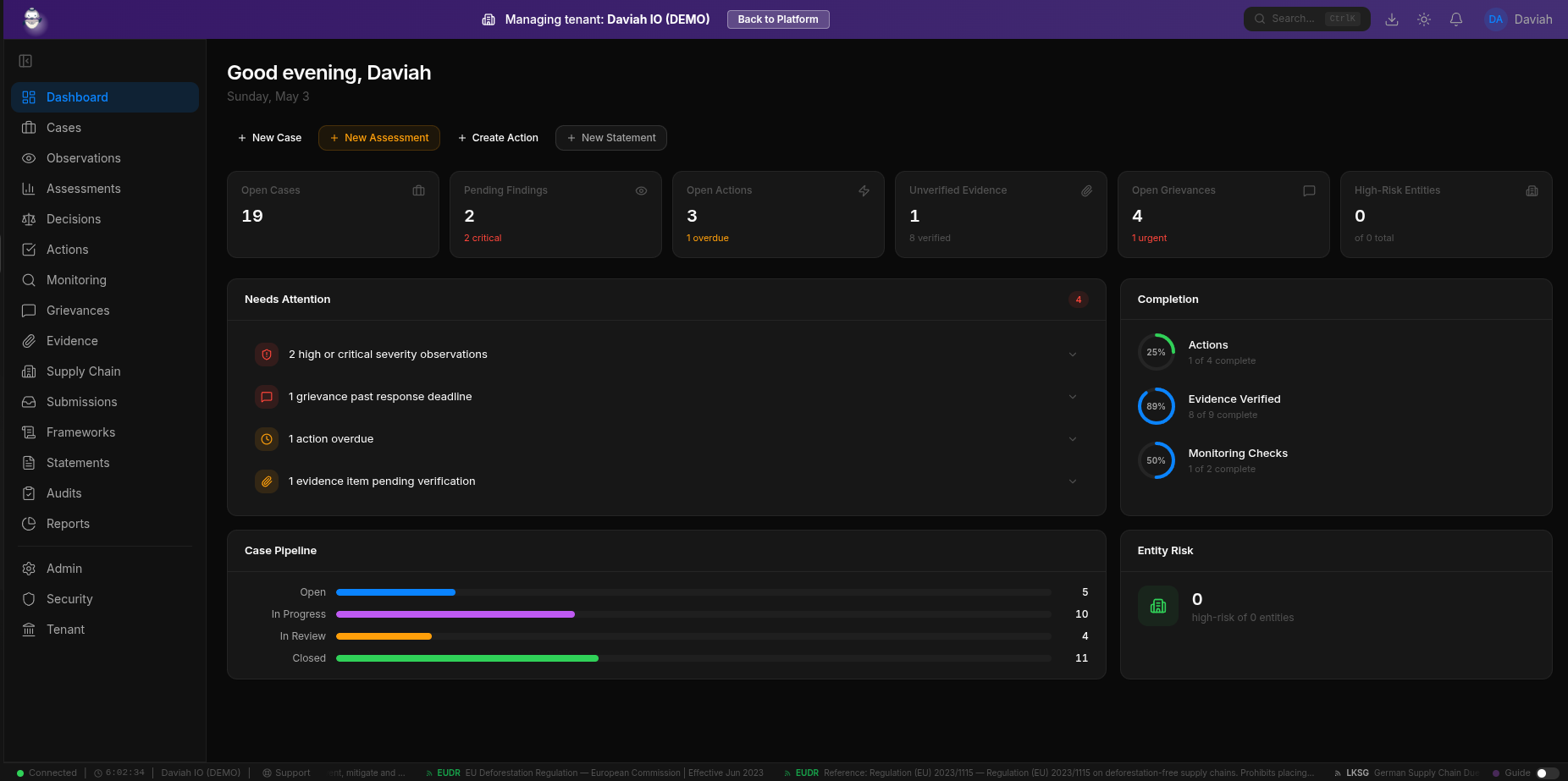Screen dimensions: 1568x781
Task: Click the app logo avatar
Action: 32,19
